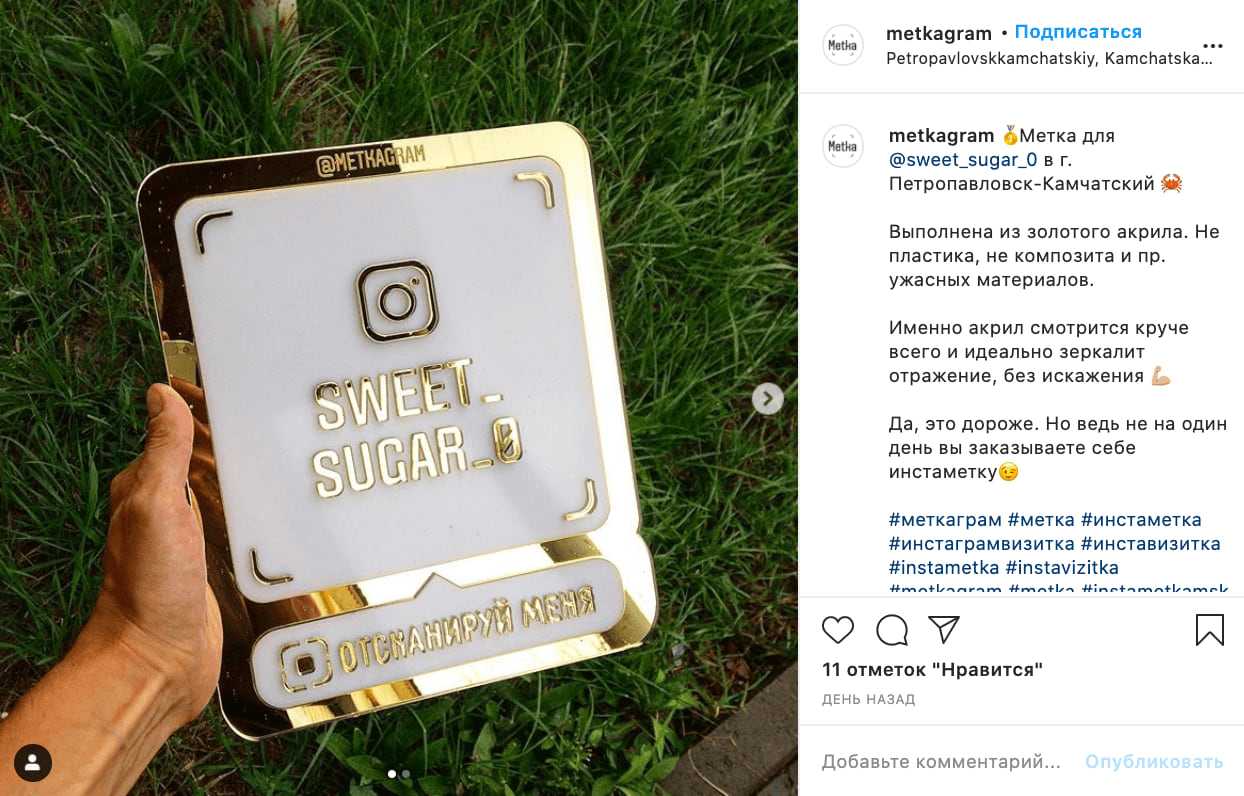Open the metkagram username in header
The width and height of the screenshot is (1244, 796).
tap(939, 32)
